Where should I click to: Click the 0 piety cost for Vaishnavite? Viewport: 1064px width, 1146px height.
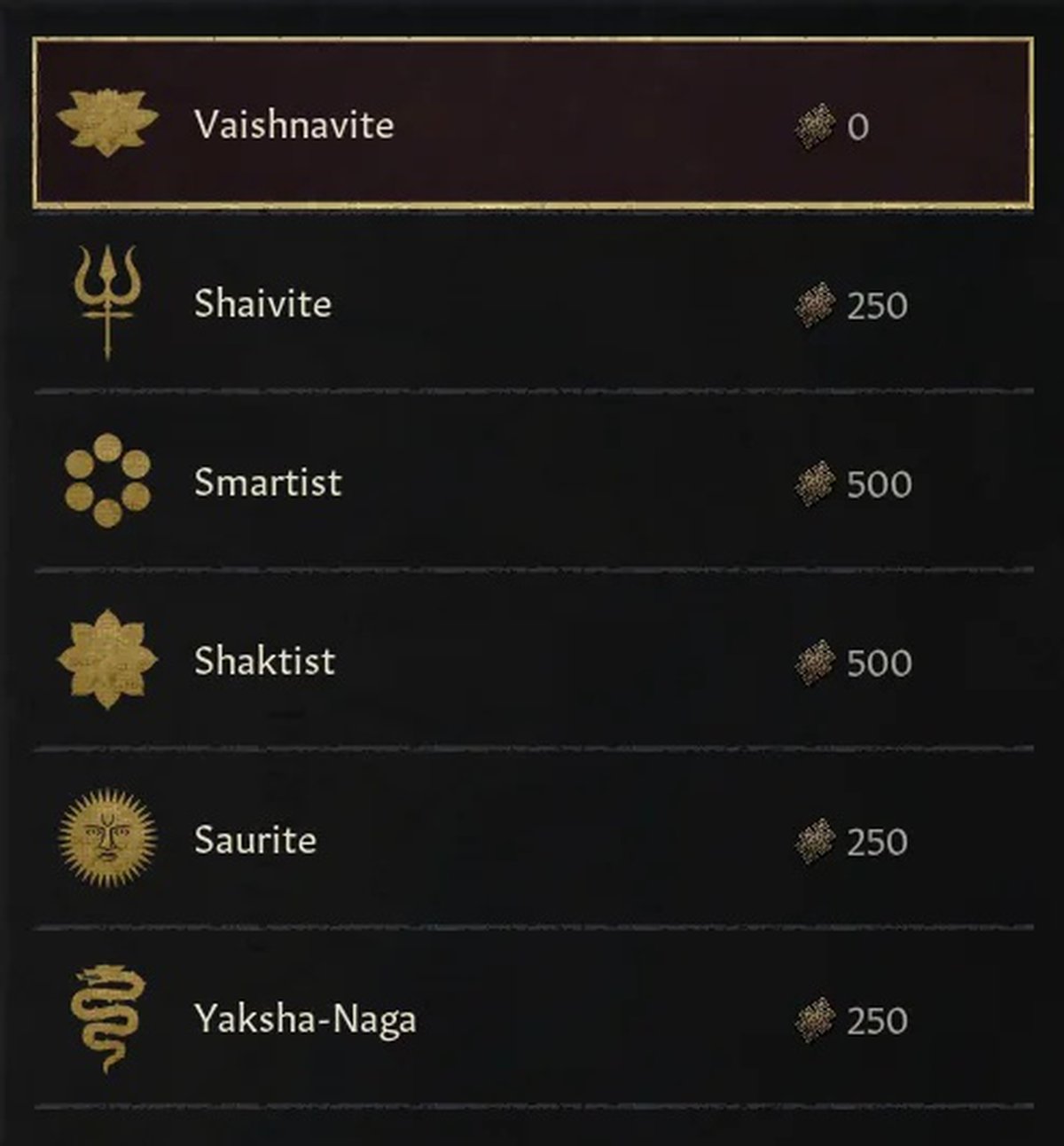(x=857, y=127)
